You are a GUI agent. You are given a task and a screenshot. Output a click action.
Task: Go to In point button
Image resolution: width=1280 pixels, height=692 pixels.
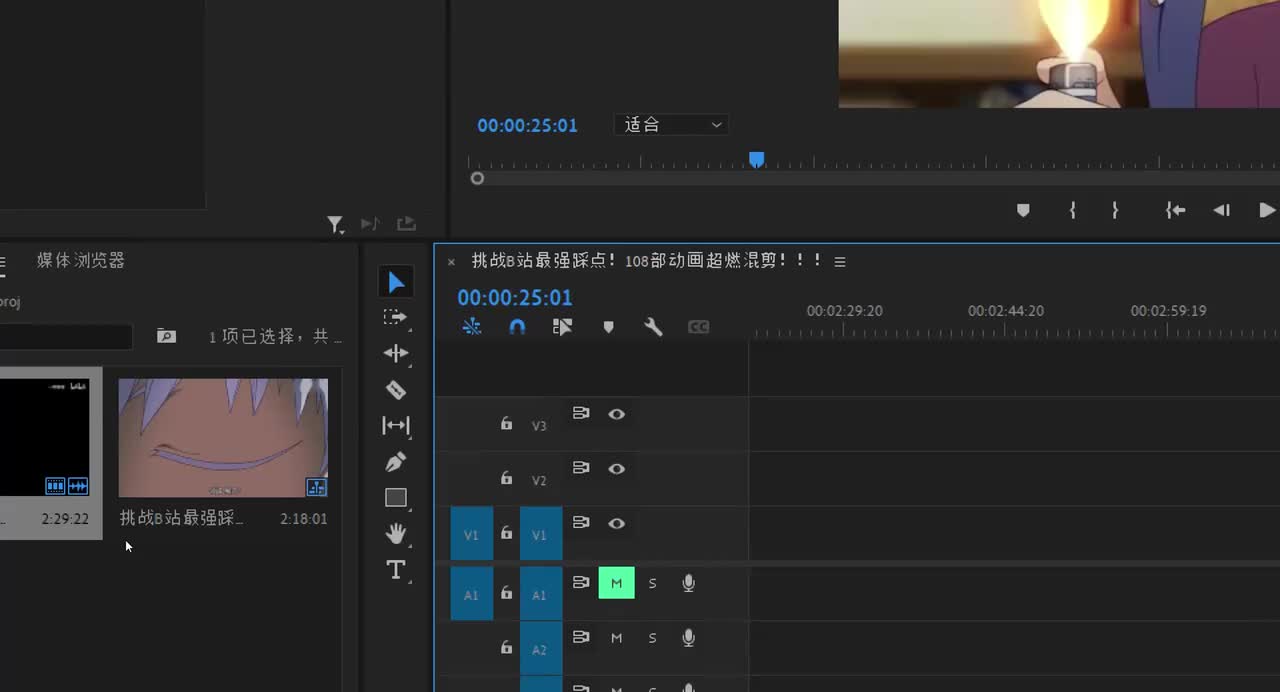coord(1176,210)
